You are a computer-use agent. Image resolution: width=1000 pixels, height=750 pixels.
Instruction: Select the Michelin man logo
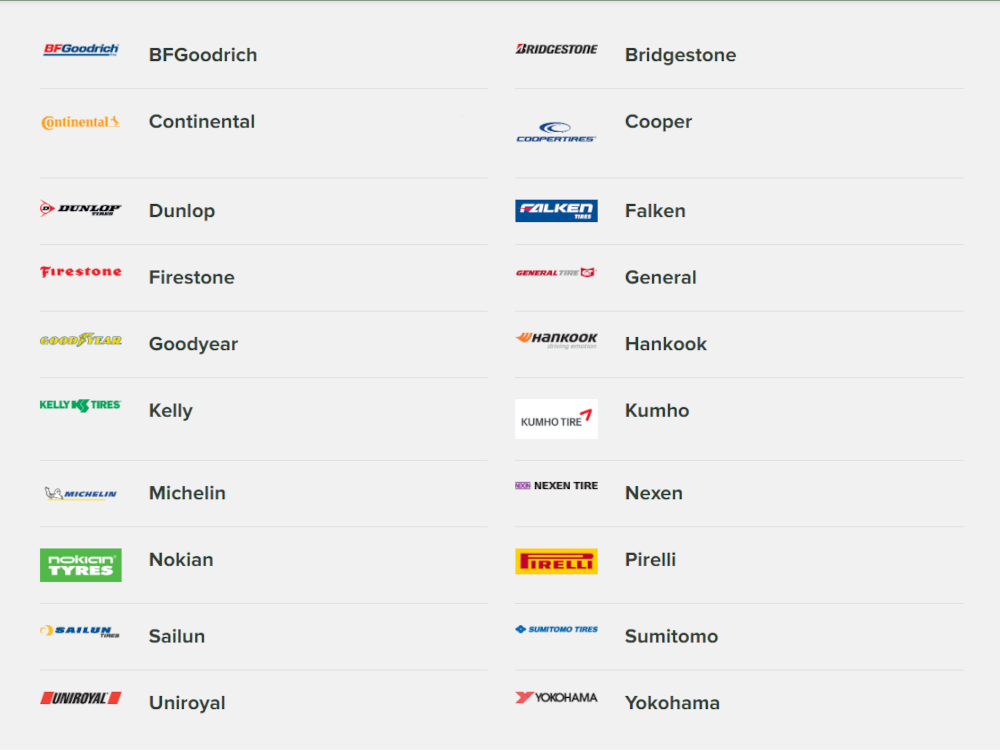pyautogui.click(x=80, y=492)
